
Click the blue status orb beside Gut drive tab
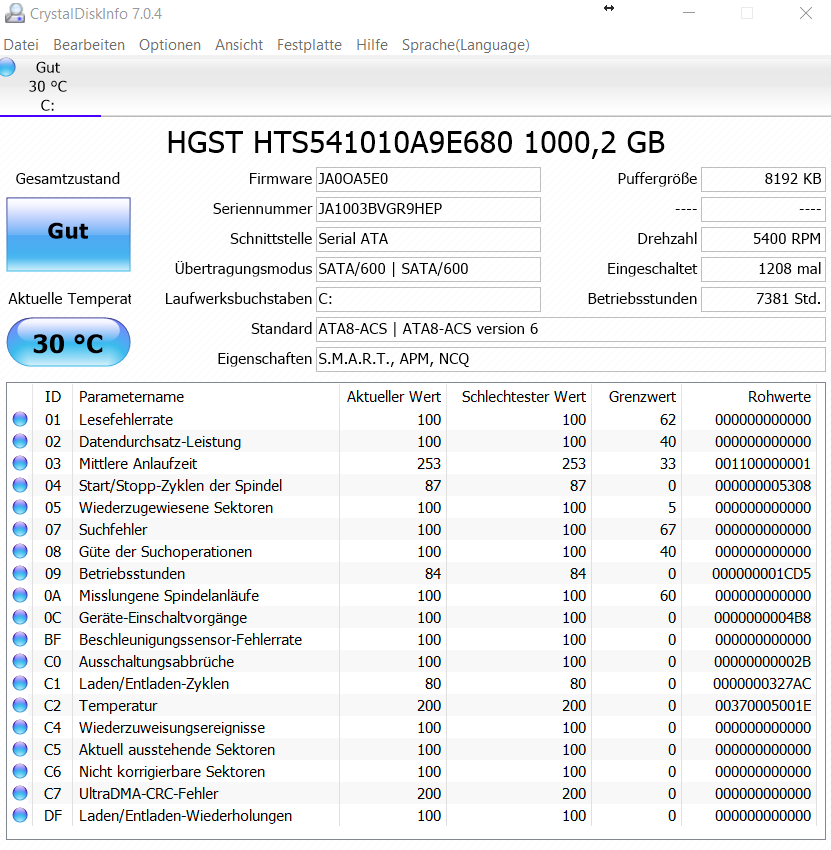(x=8, y=67)
